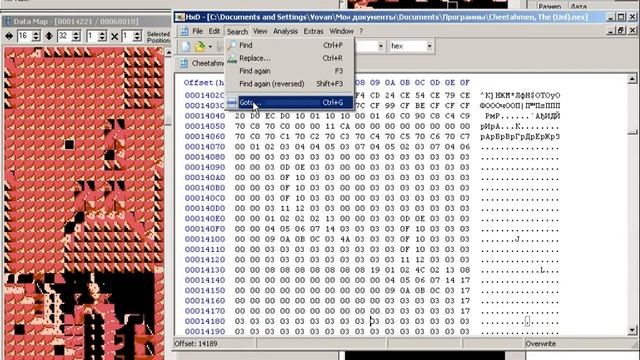Close the open Search menu
The width and height of the screenshot is (640, 360).
237,31
